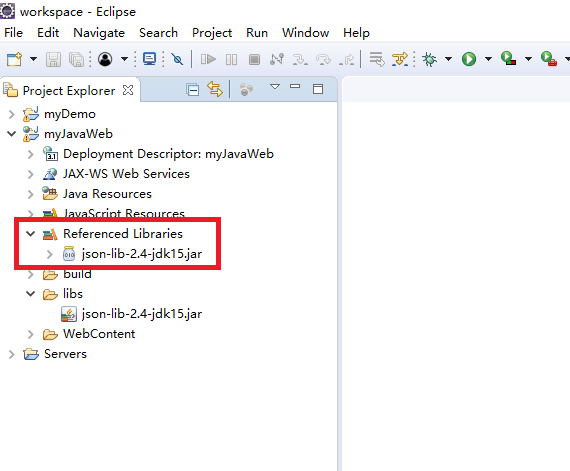Expand the WebContent folder
Image resolution: width=570 pixels, height=471 pixels.
click(x=31, y=334)
